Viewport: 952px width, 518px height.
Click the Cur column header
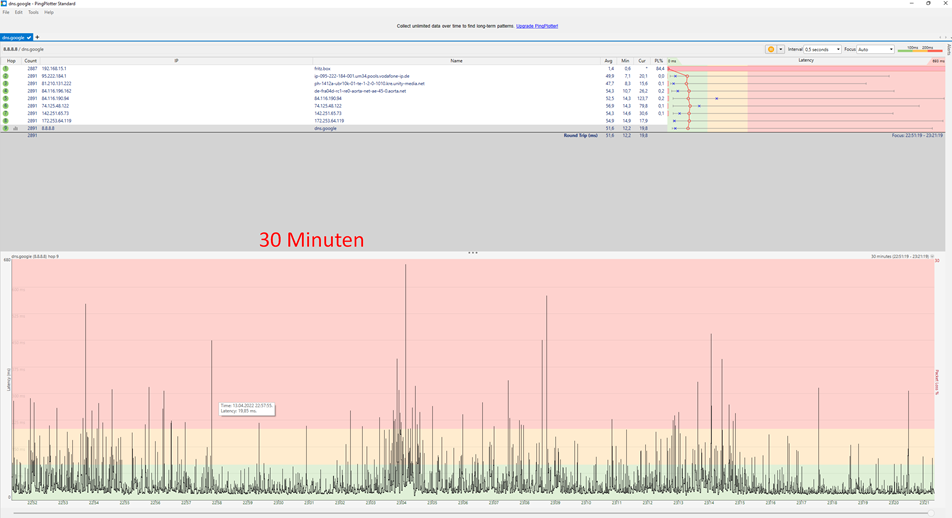pos(642,61)
